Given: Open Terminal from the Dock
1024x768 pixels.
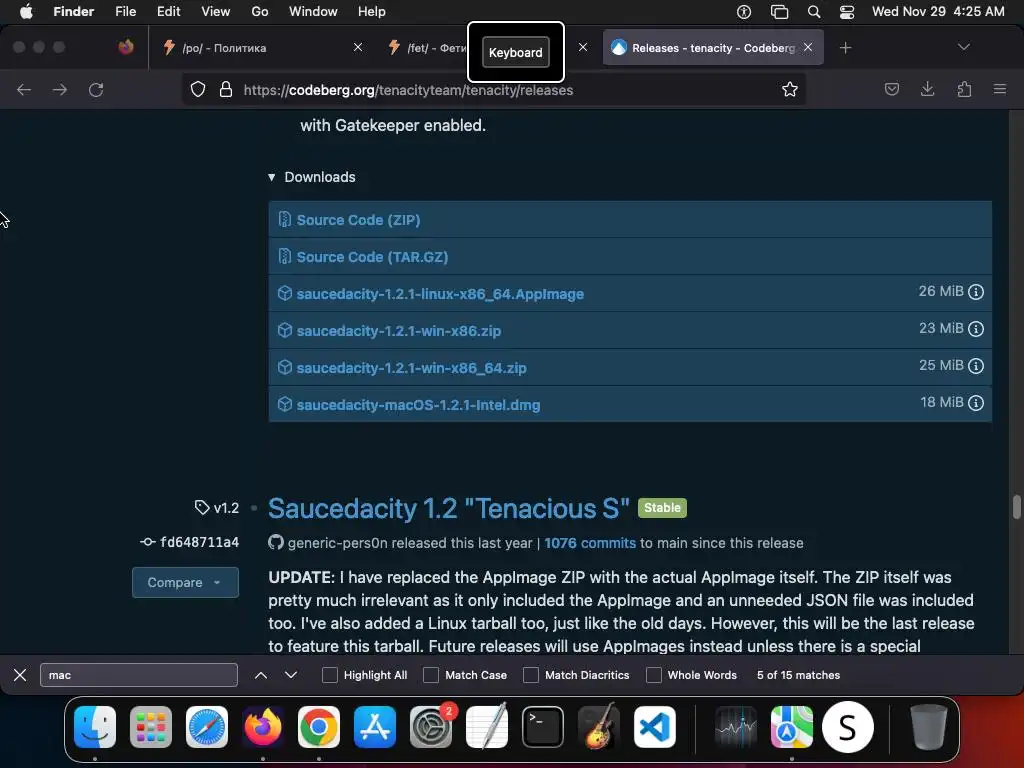Looking at the screenshot, I should [x=543, y=727].
